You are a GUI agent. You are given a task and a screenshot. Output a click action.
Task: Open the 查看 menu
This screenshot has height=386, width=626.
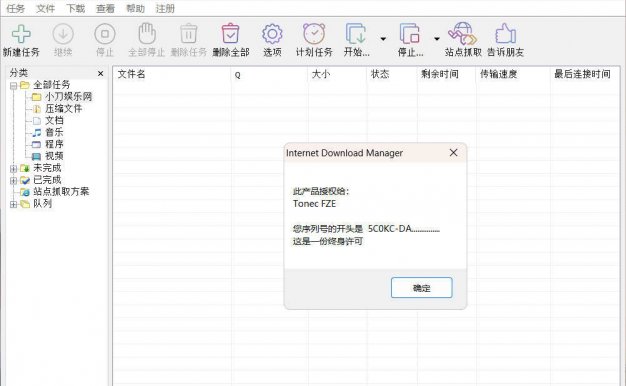point(105,8)
